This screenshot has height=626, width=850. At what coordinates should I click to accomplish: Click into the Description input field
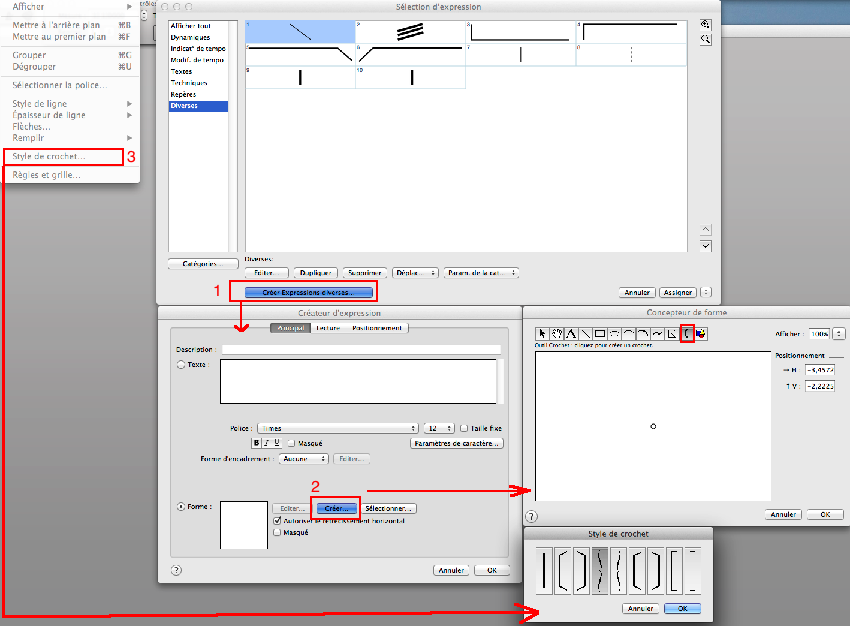(360, 349)
